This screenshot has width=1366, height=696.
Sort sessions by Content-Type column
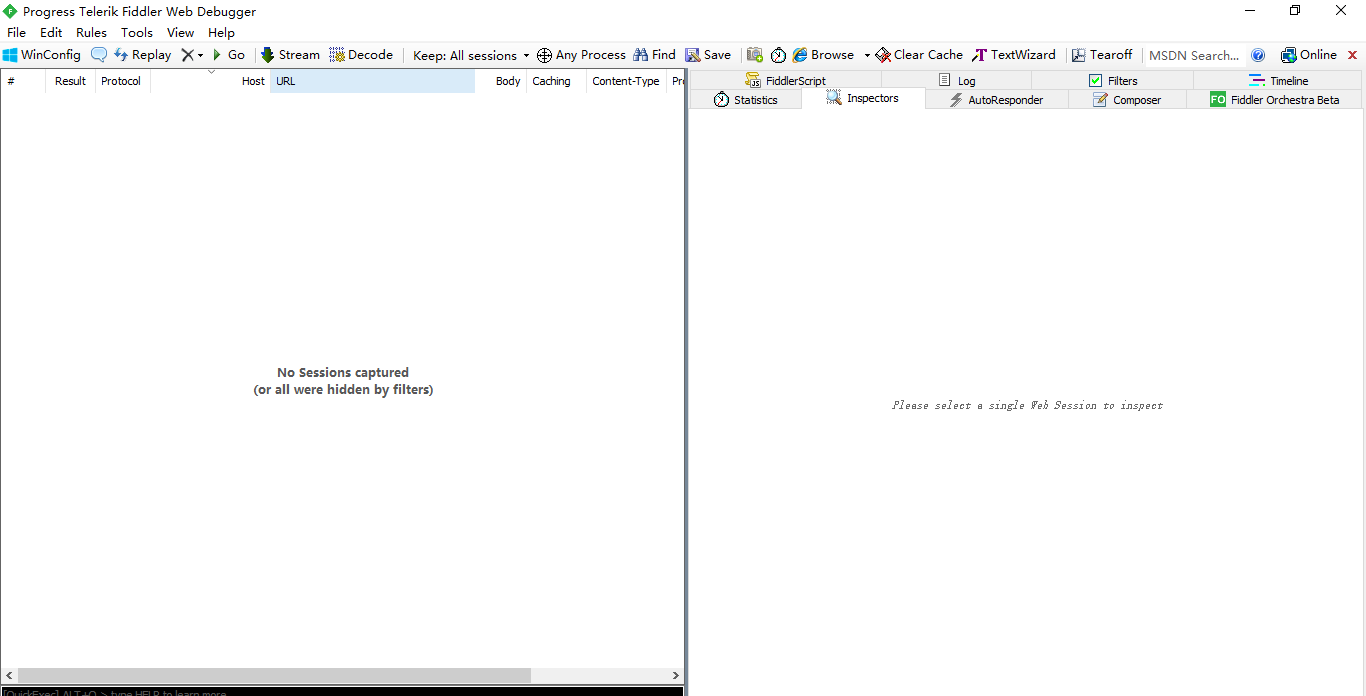click(626, 81)
